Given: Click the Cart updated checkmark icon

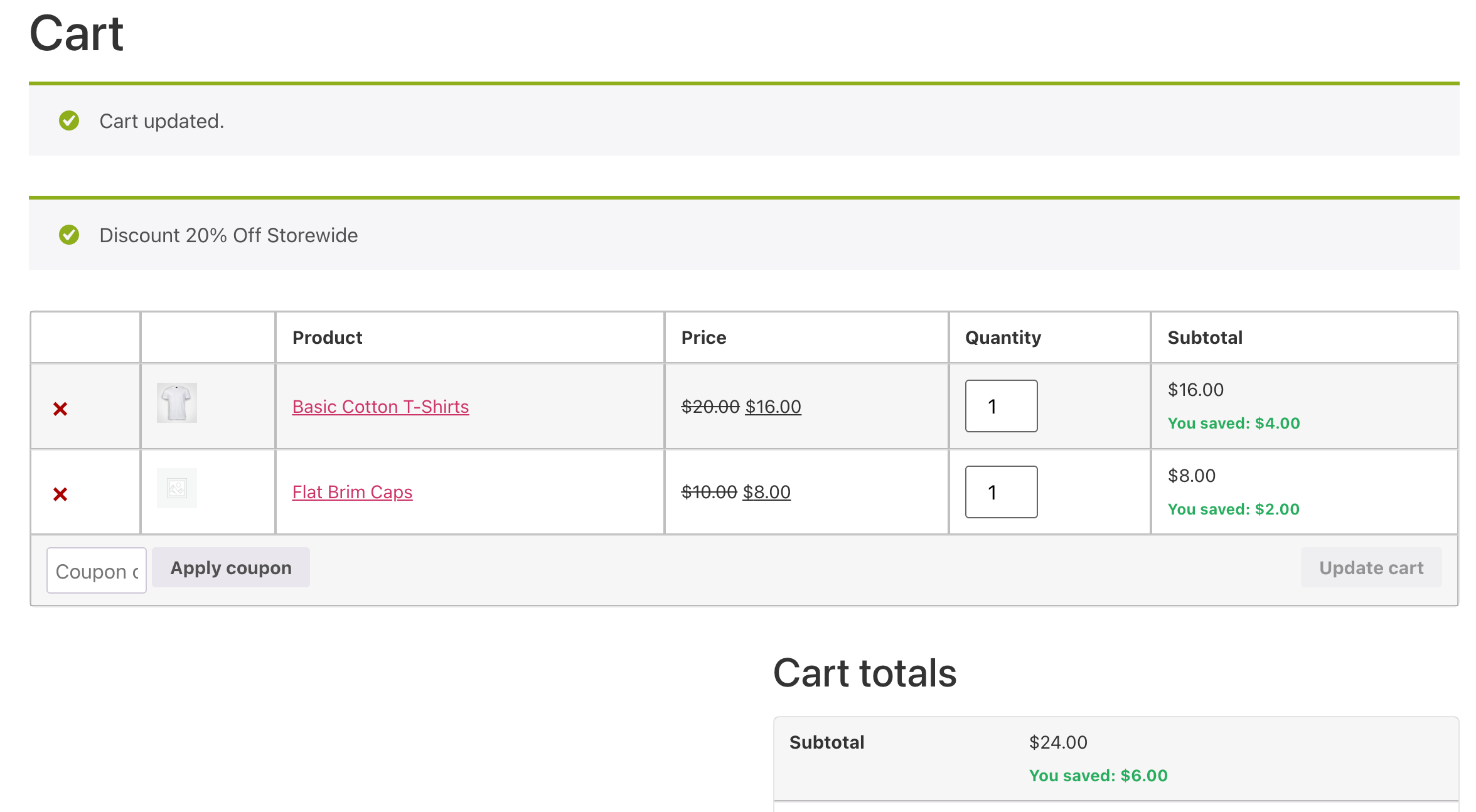Looking at the screenshot, I should click(69, 120).
